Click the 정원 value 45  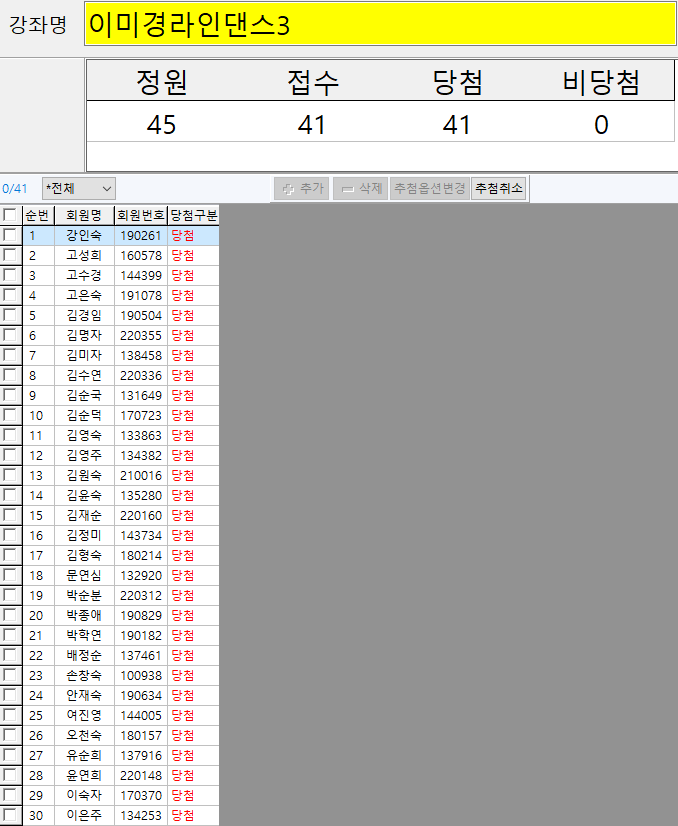click(161, 125)
